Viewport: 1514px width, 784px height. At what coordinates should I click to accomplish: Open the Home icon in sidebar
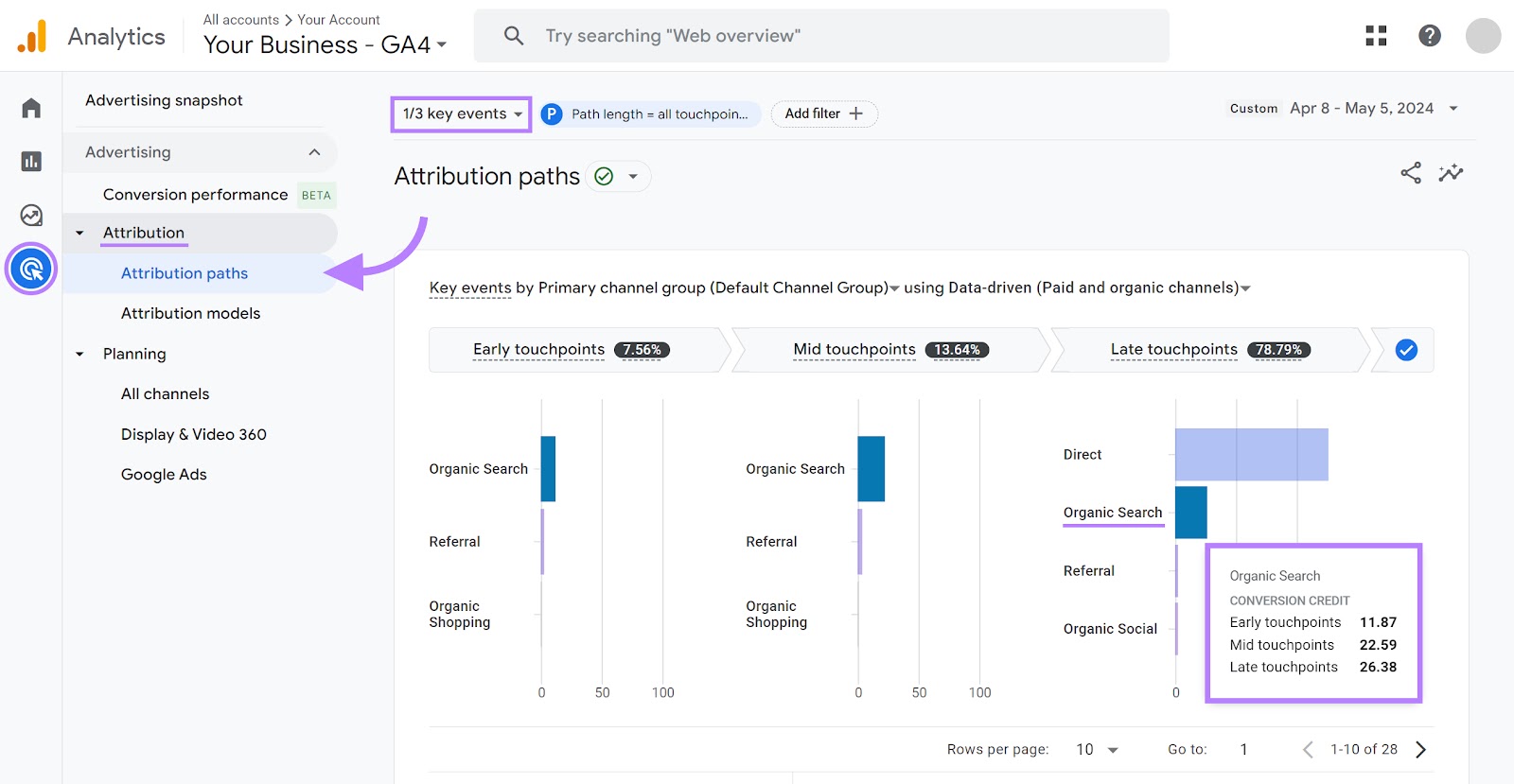(x=31, y=108)
